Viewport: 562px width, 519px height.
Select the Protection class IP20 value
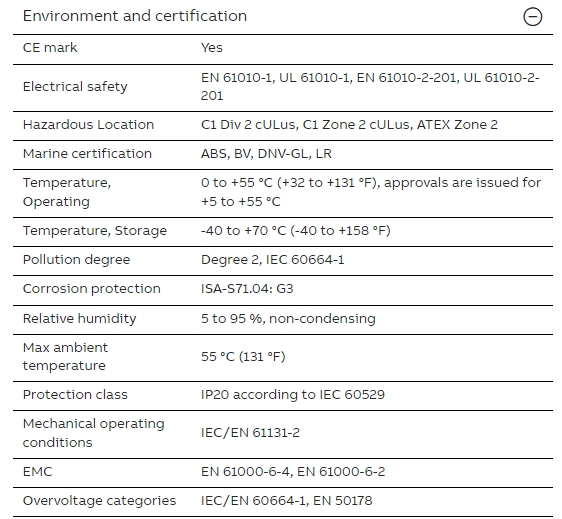pyautogui.click(x=292, y=395)
